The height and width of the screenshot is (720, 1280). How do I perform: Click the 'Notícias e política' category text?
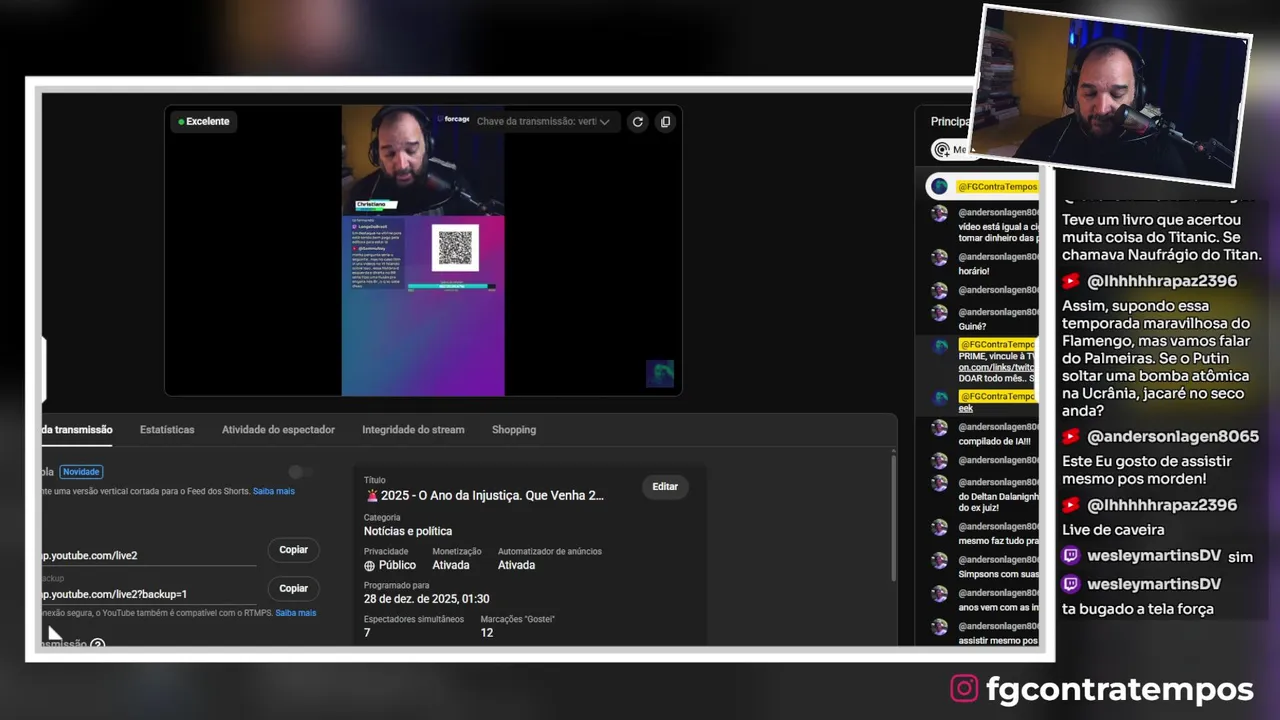(x=408, y=531)
